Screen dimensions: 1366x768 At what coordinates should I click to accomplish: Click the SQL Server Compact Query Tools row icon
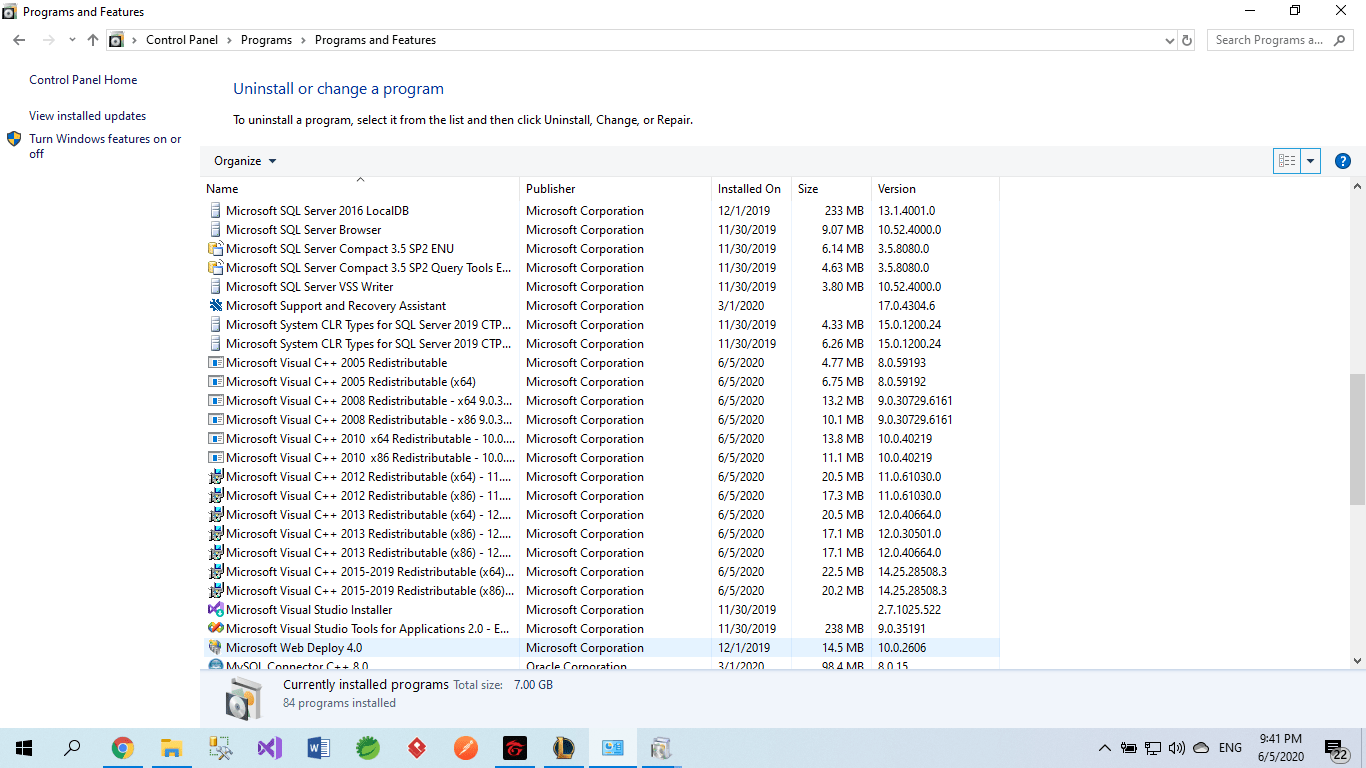pos(215,268)
